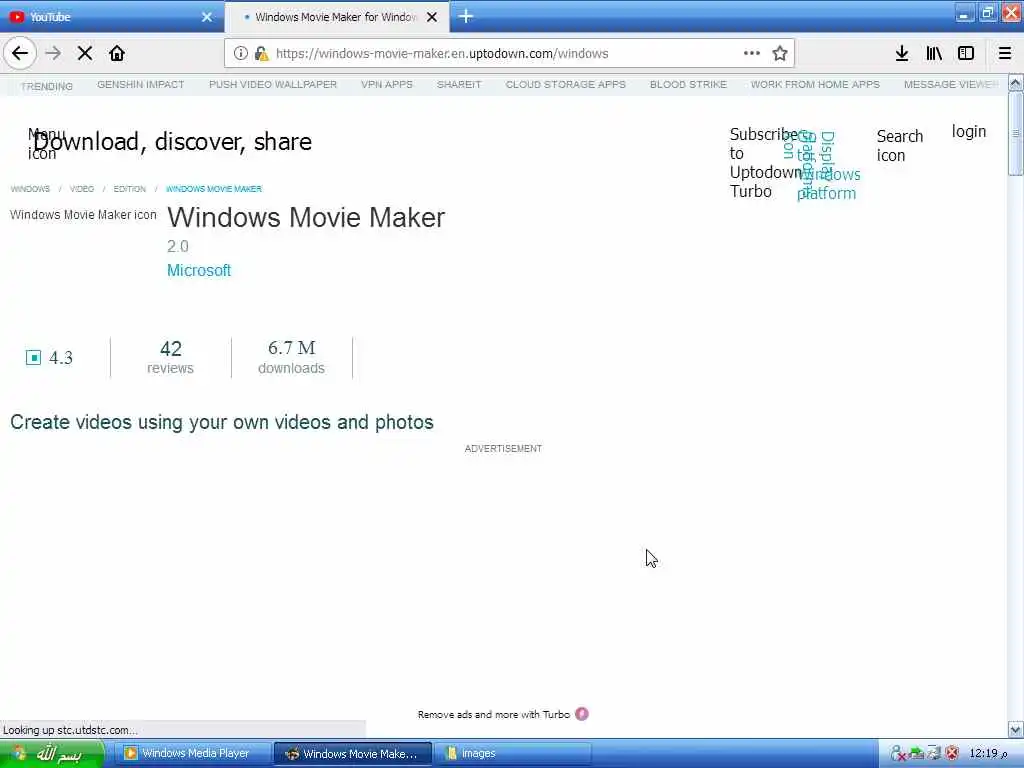Click the Windows Movie Maker icon placeholder
This screenshot has width=1024, height=768.
click(x=83, y=215)
